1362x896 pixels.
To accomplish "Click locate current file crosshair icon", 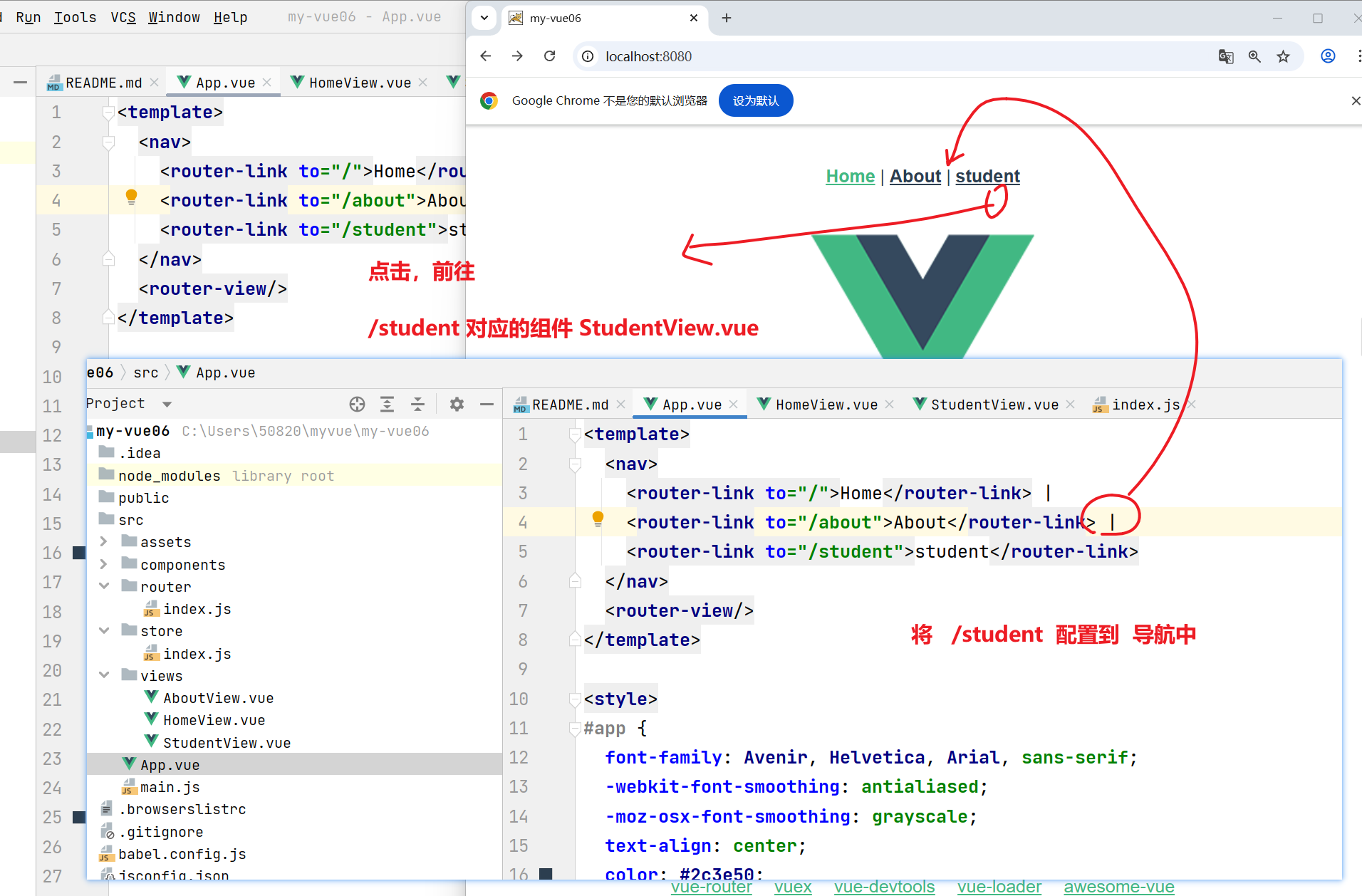I will 357,405.
